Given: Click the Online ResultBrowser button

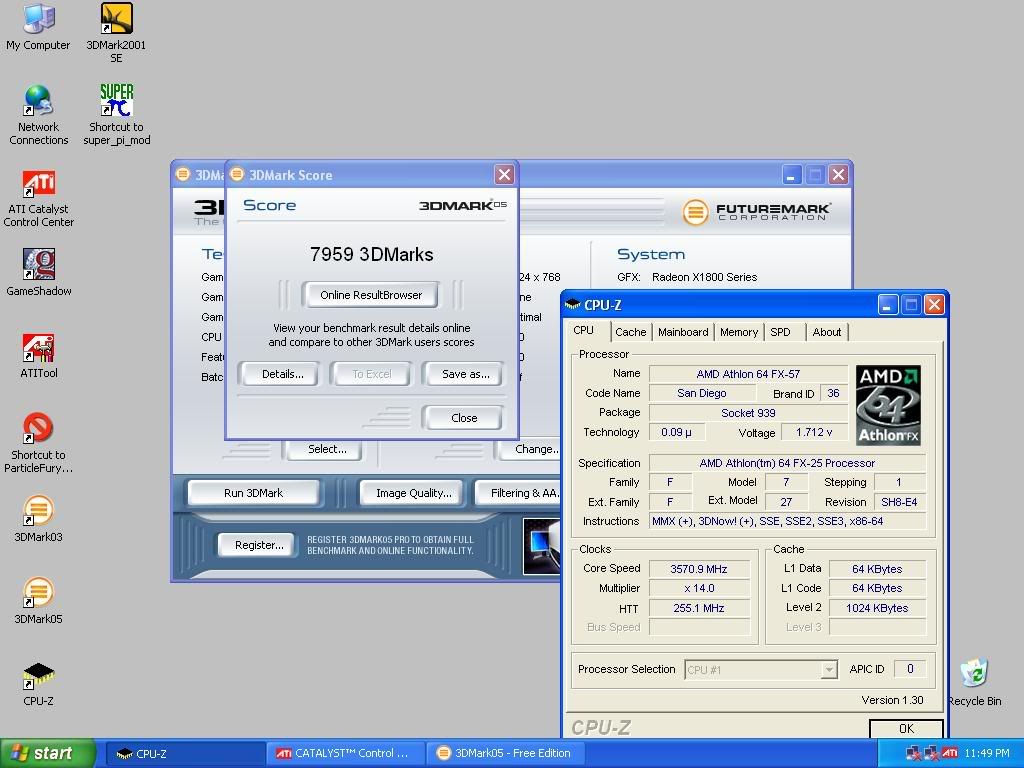Looking at the screenshot, I should [x=371, y=295].
